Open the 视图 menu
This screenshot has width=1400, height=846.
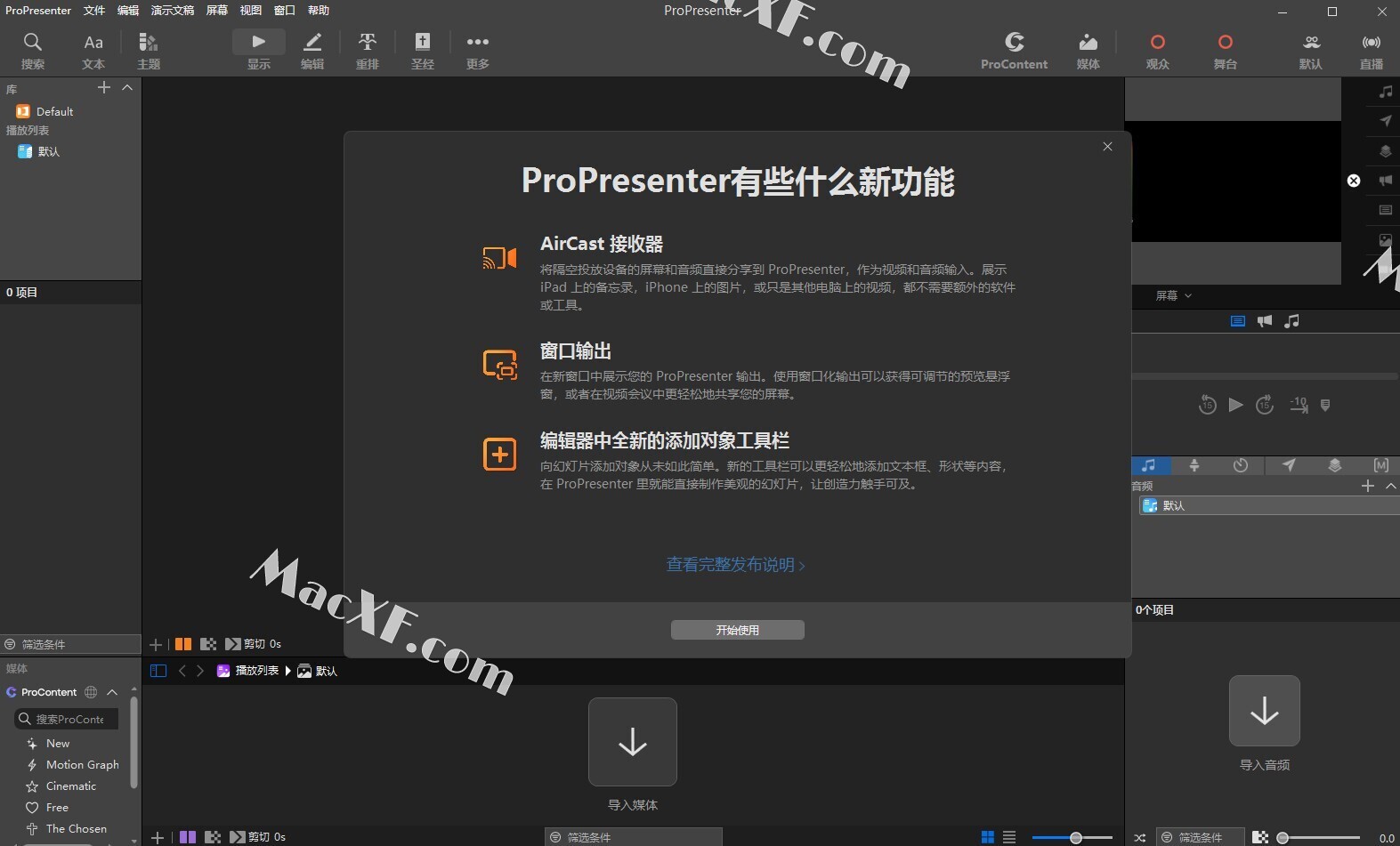pos(251,11)
